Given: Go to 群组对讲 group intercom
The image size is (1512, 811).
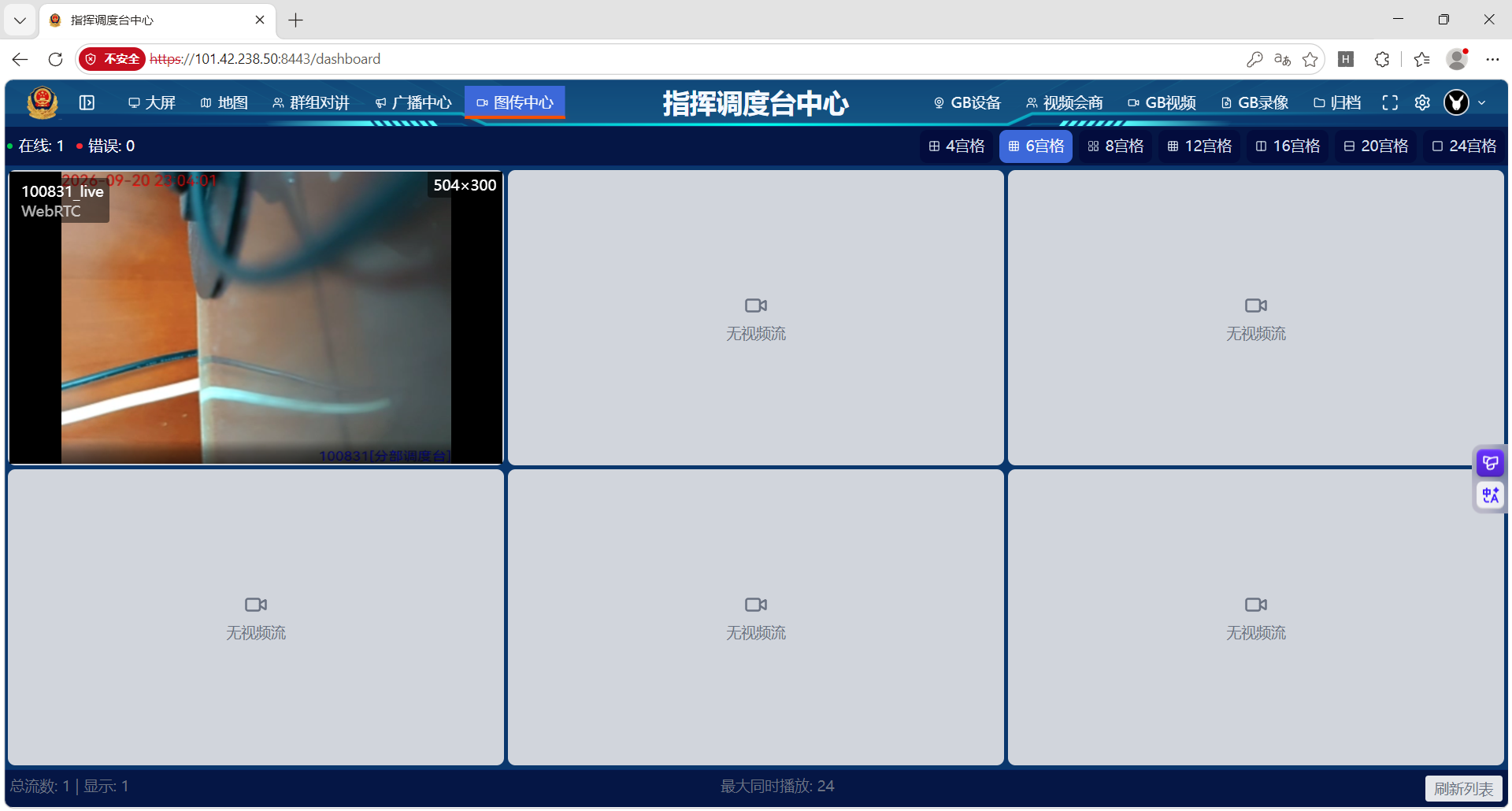Looking at the screenshot, I should pyautogui.click(x=311, y=102).
